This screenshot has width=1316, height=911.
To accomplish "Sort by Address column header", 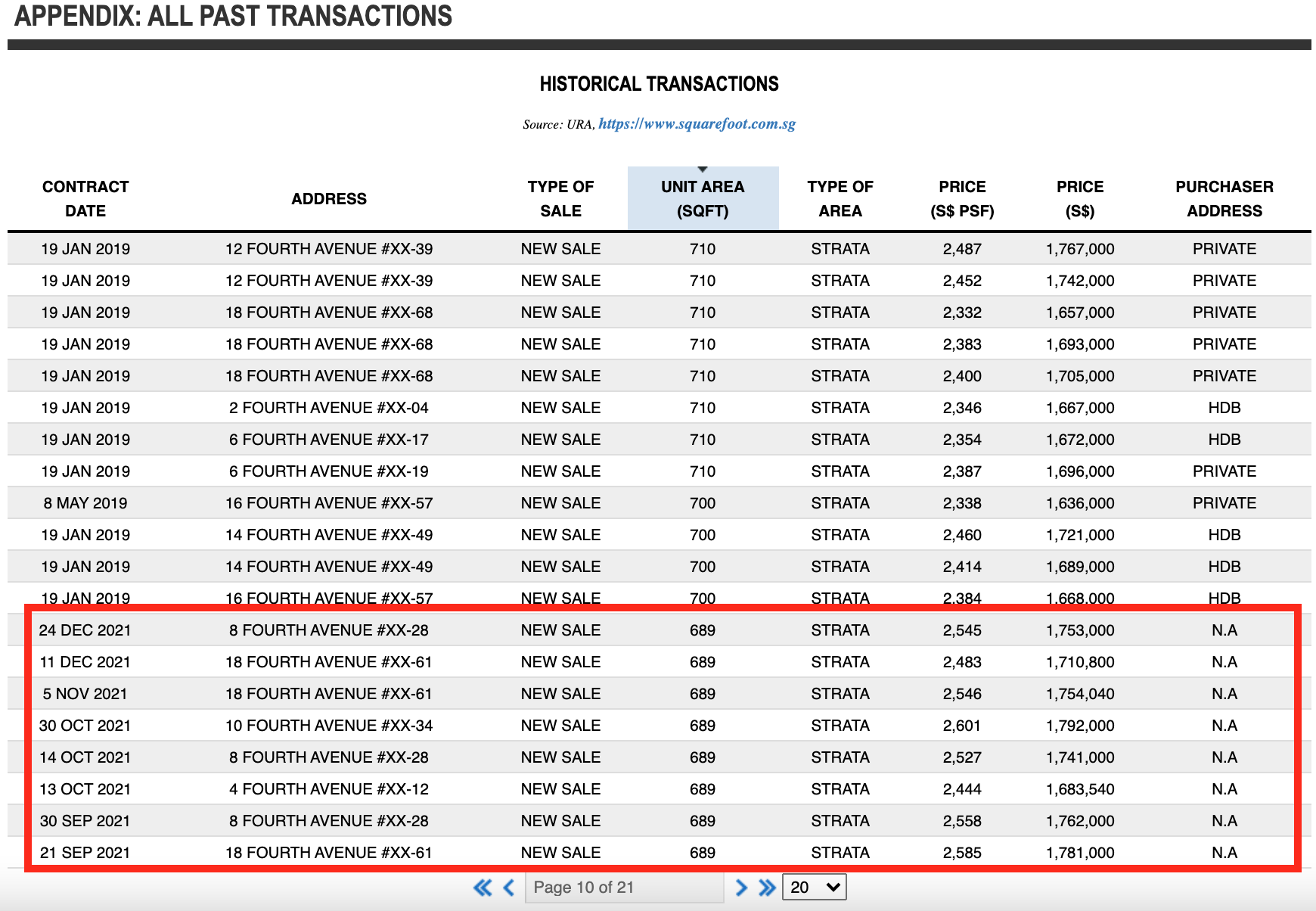I will (x=329, y=199).
